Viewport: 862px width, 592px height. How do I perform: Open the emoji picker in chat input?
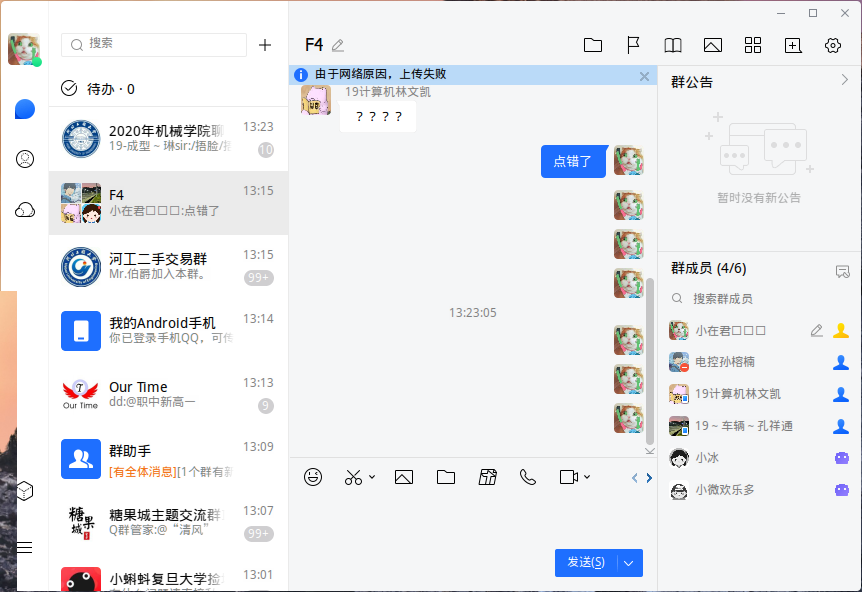coord(313,477)
